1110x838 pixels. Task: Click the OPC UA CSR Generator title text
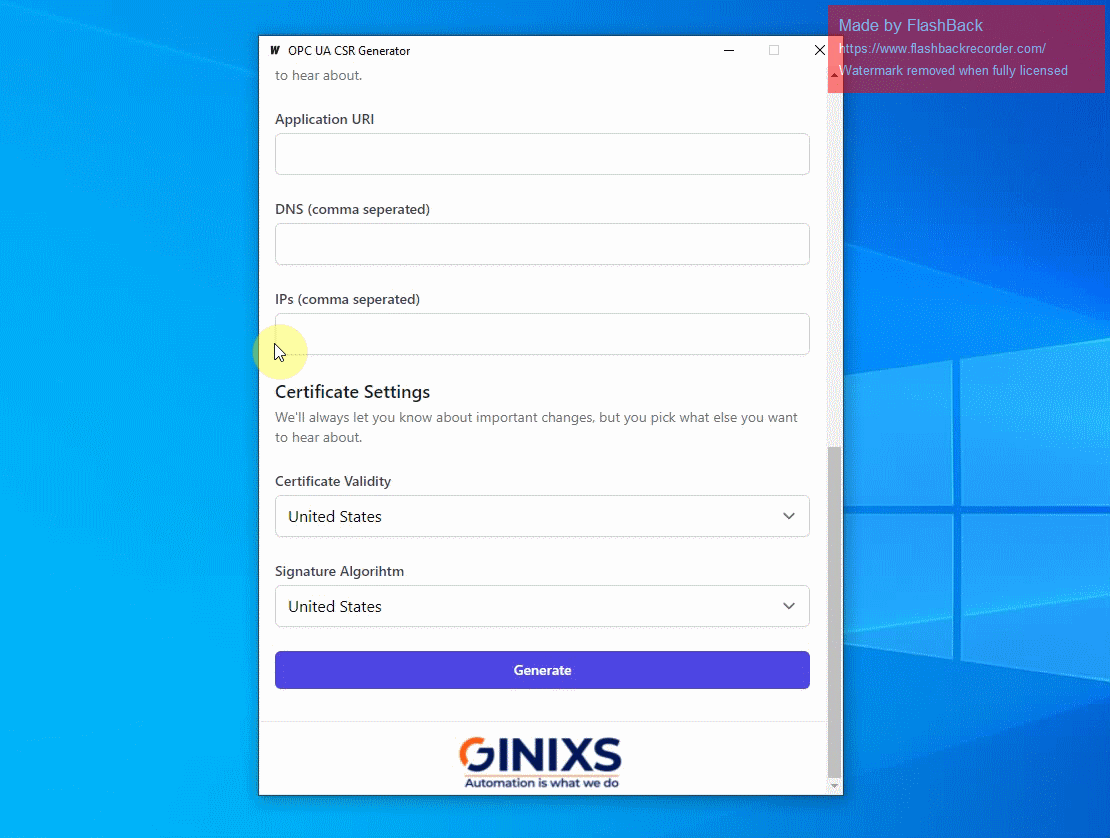pyautogui.click(x=349, y=51)
